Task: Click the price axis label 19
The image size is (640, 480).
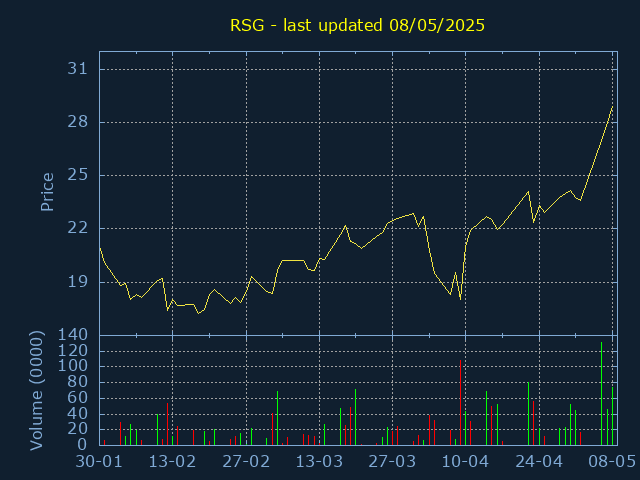Action: tap(78, 282)
